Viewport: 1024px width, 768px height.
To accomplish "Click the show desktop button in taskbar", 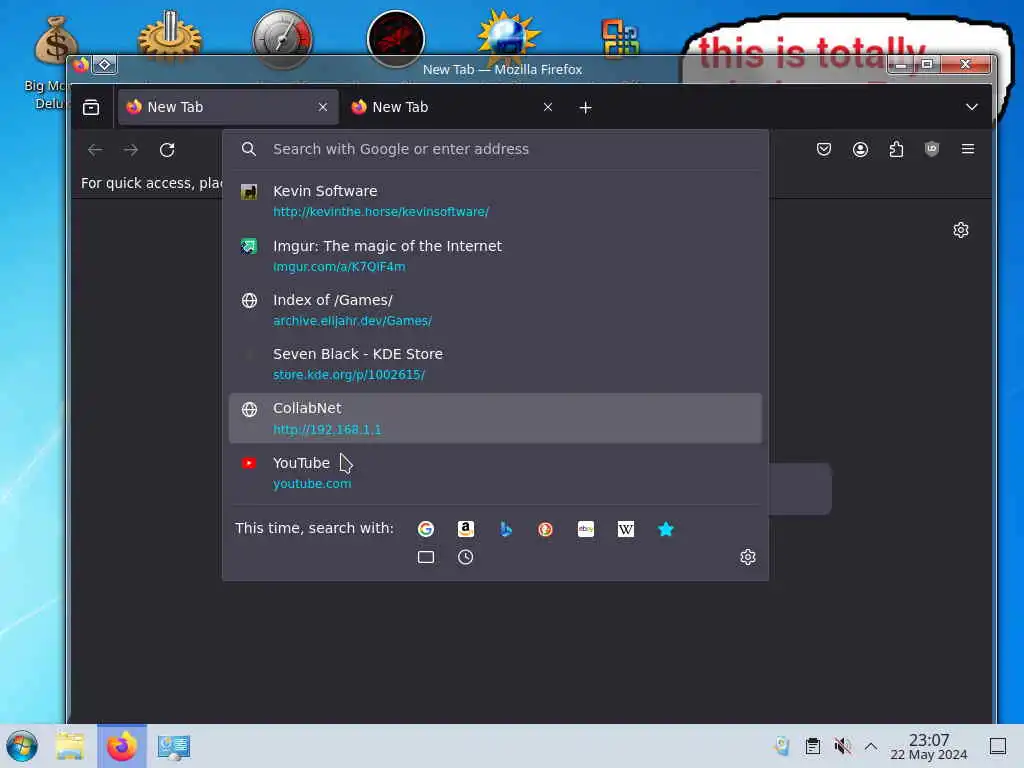I will [x=998, y=746].
